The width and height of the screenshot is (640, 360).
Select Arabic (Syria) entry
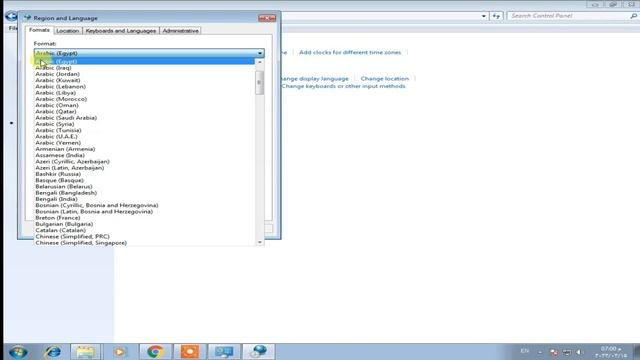click(144, 124)
